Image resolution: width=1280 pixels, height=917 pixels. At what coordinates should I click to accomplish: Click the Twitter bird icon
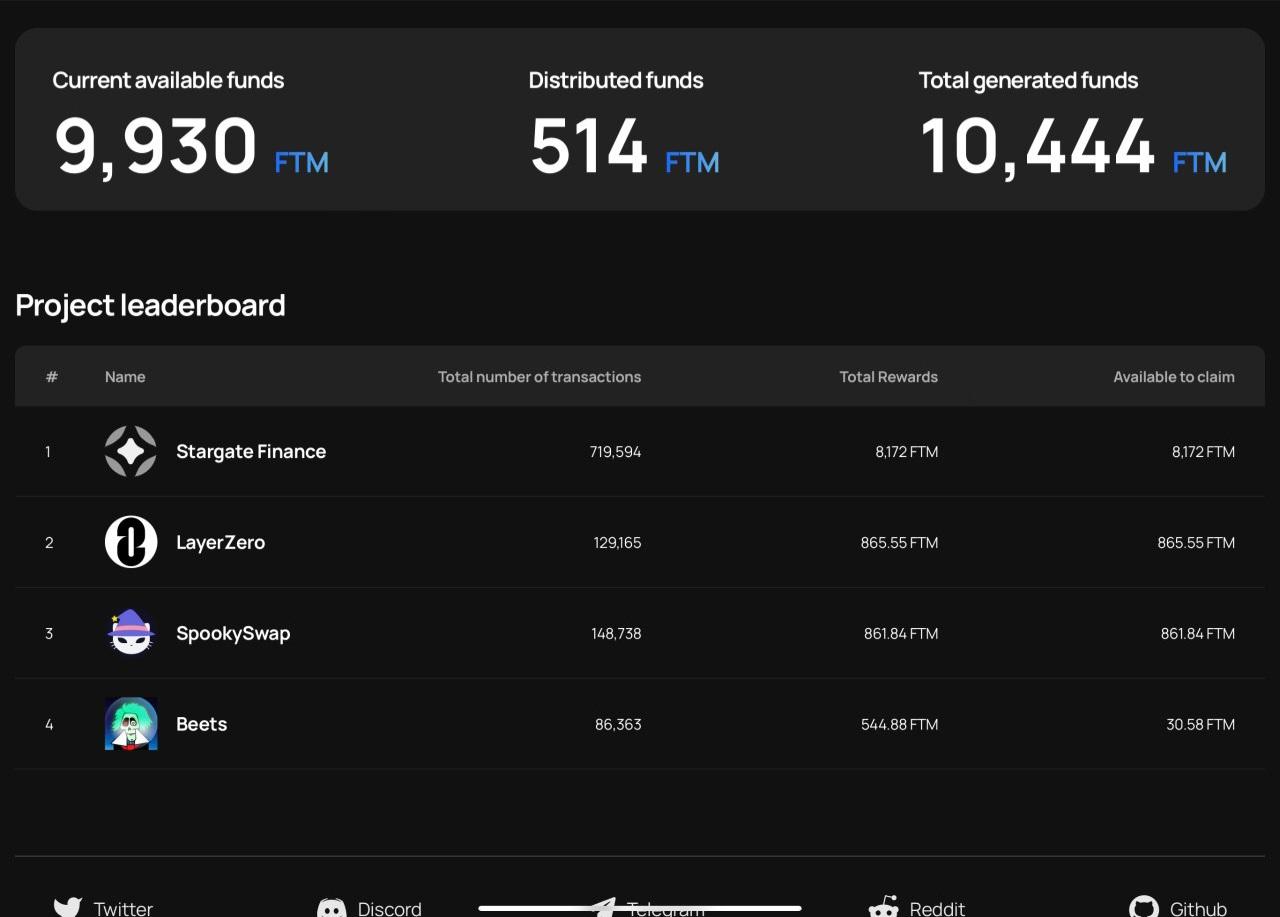(67, 907)
